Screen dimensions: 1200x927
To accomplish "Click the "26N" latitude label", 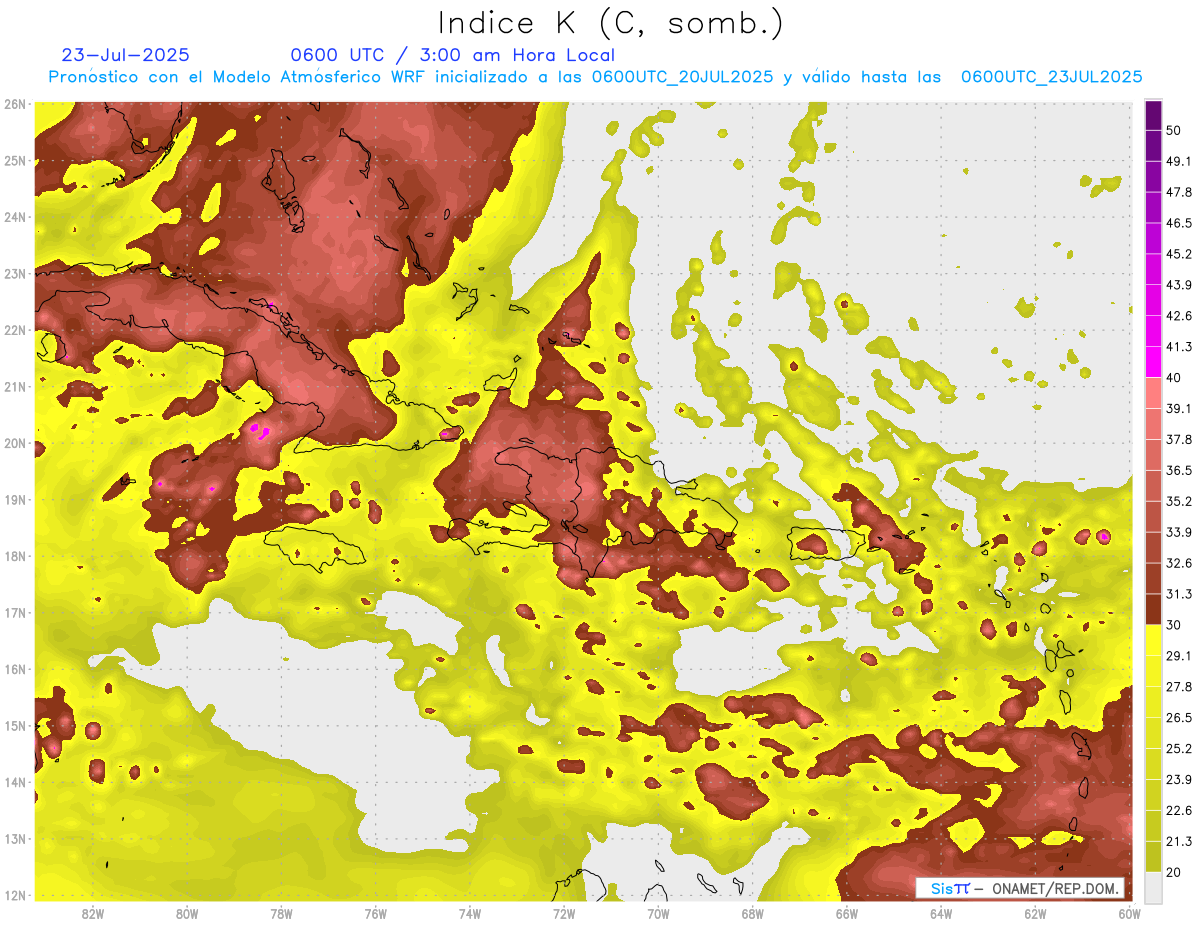I will click(14, 104).
